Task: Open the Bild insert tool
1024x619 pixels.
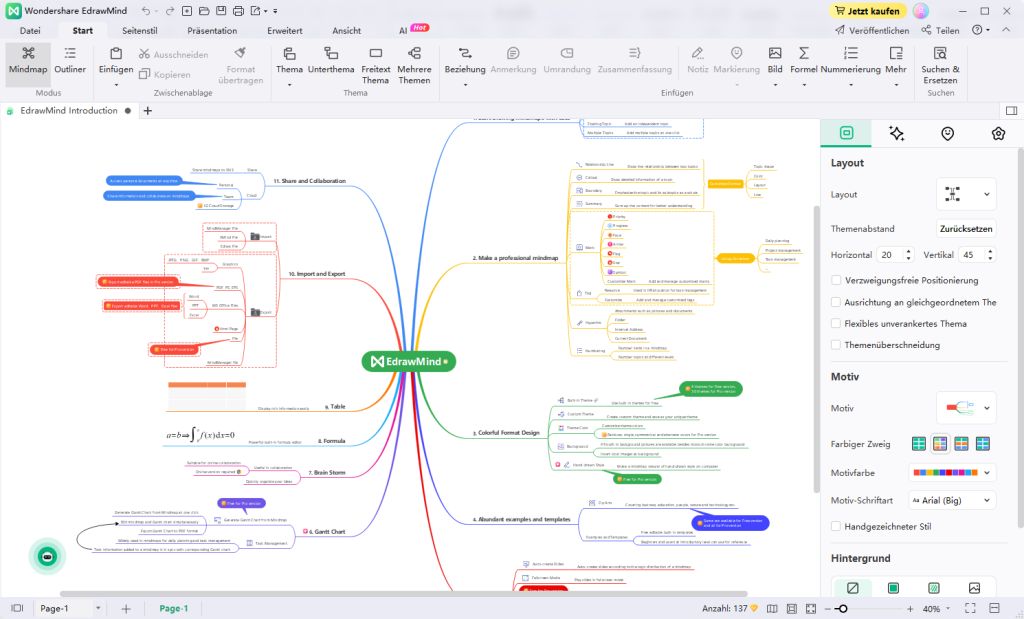Action: coord(775,60)
